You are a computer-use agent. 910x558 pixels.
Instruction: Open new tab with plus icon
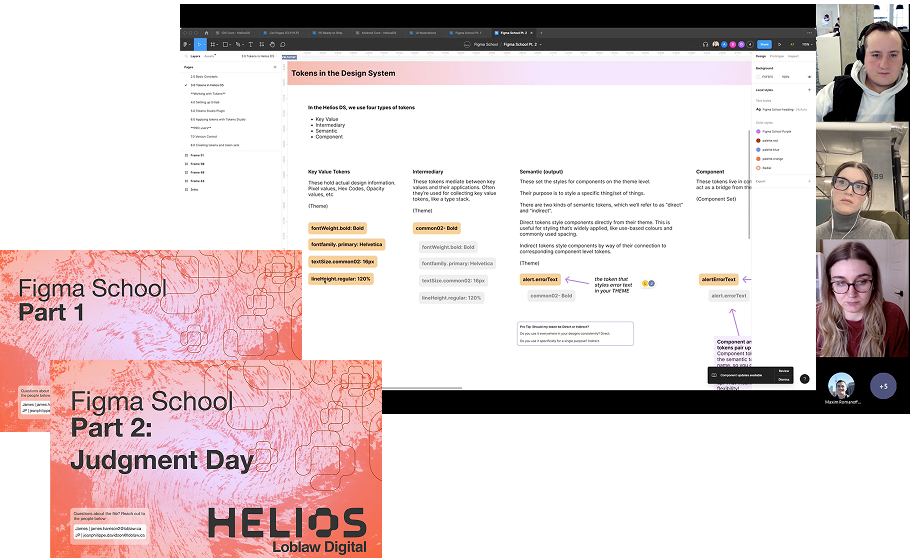[541, 33]
